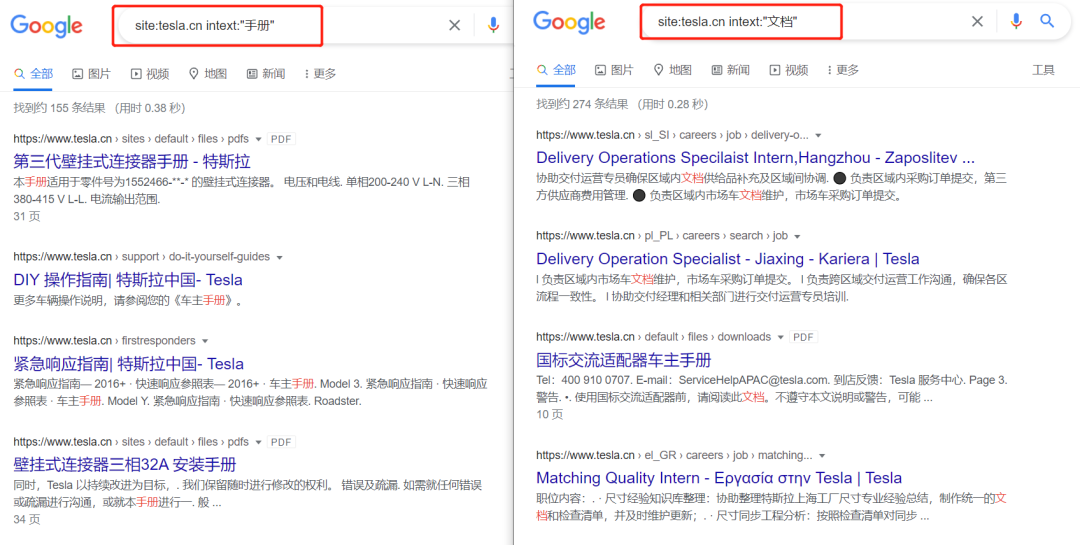Click 10 页 text under 国标交流适配器 result
This screenshot has width=1080, height=545.
(550, 414)
